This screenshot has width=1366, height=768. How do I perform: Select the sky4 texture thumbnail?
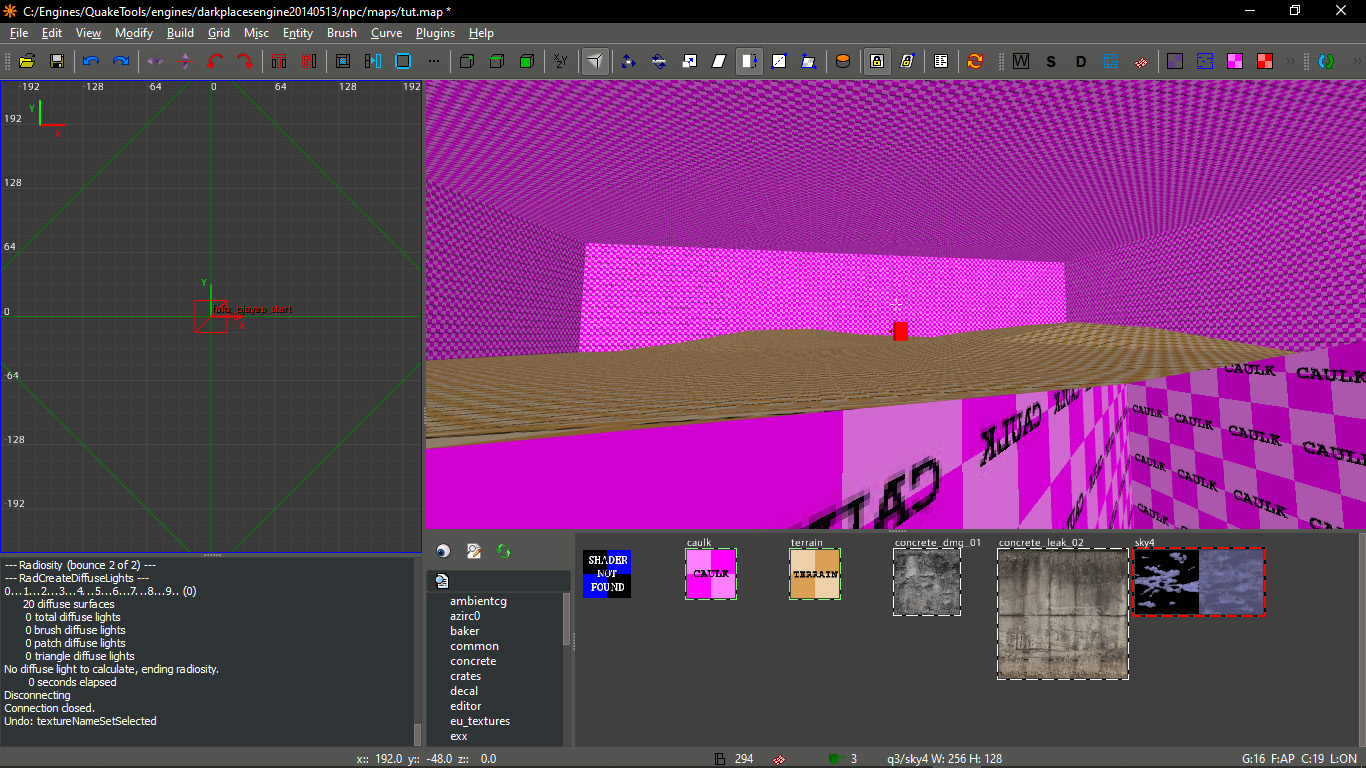point(1198,580)
